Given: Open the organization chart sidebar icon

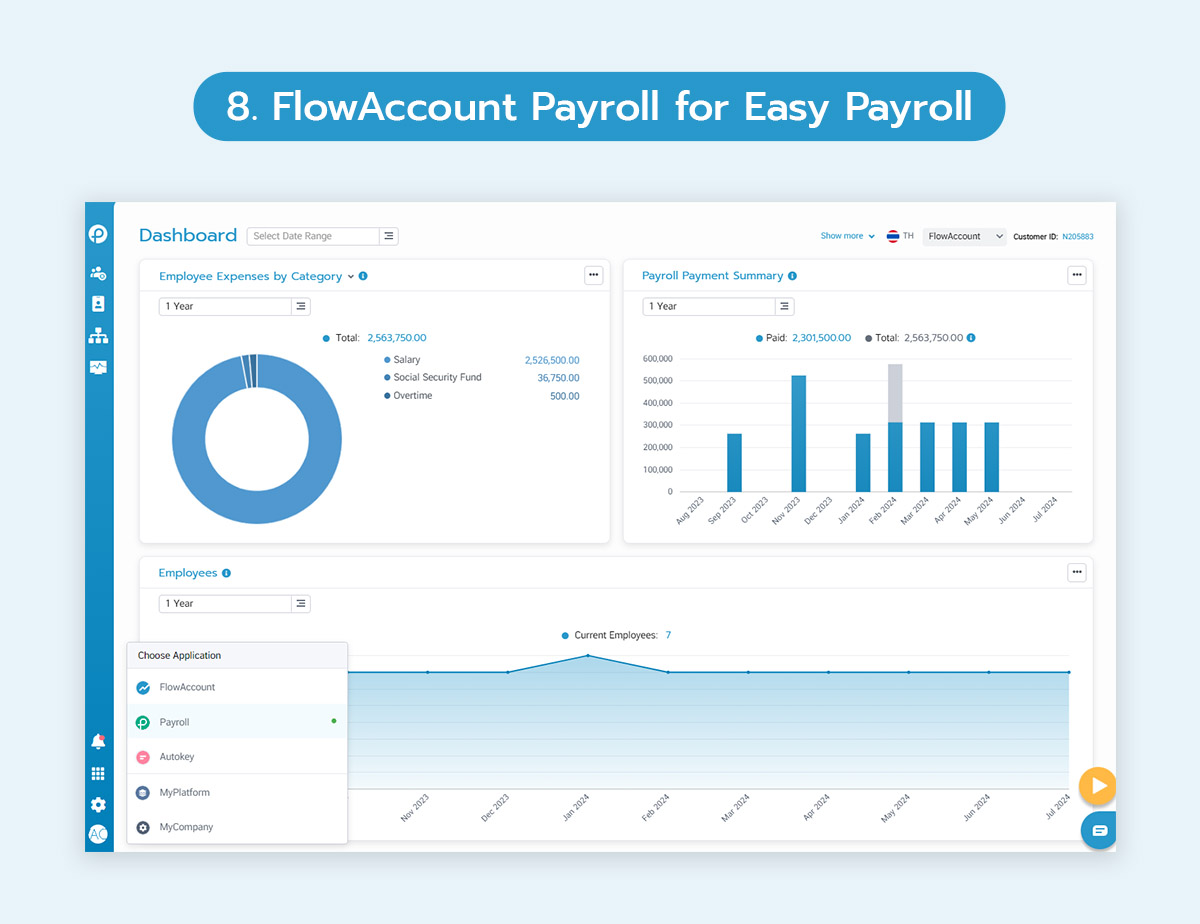Looking at the screenshot, I should click(x=98, y=336).
